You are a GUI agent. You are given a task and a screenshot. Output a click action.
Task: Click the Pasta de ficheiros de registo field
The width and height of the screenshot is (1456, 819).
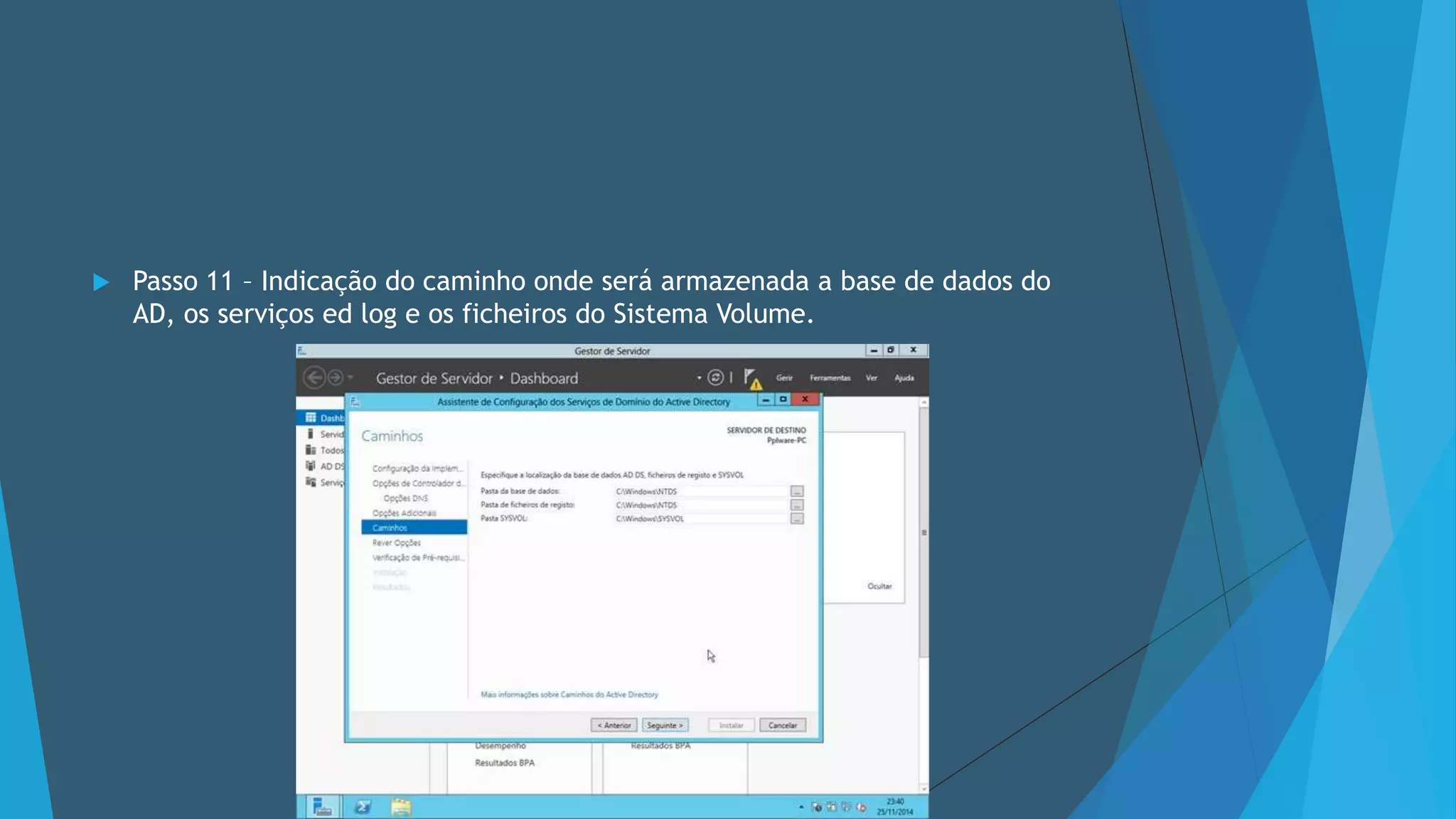(701, 505)
